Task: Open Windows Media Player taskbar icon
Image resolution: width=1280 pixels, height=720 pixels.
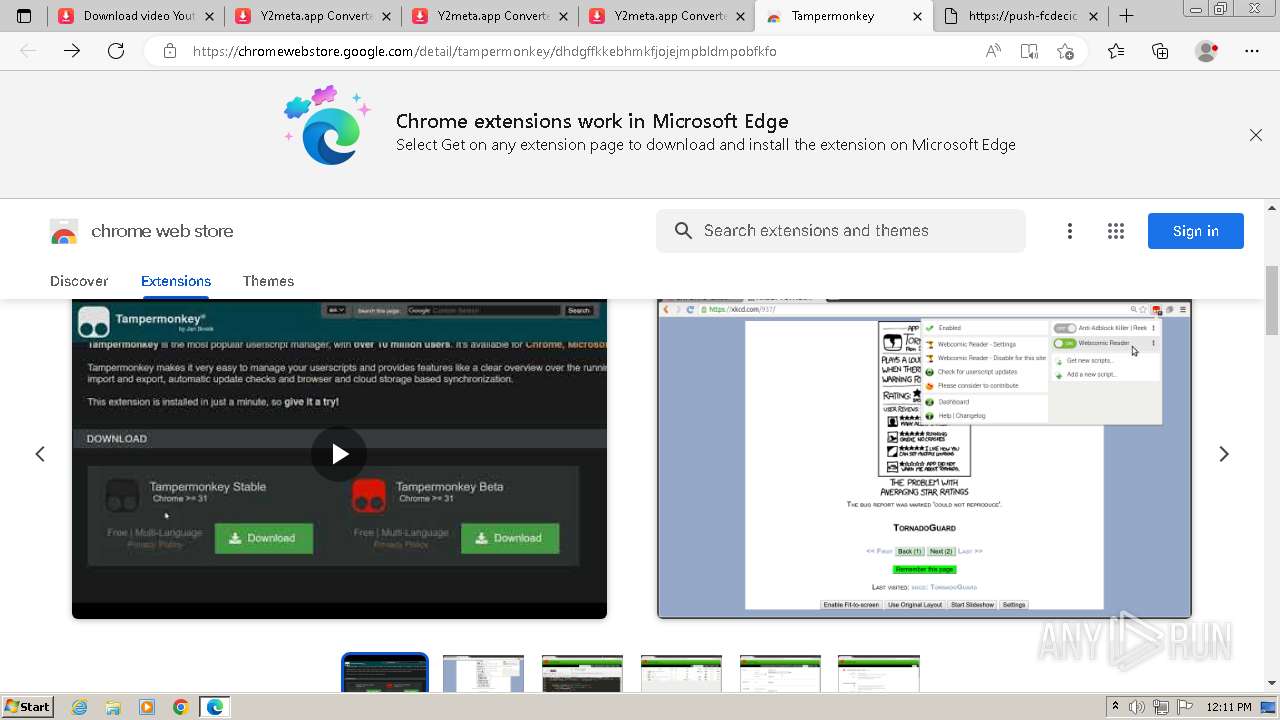Action: [x=147, y=707]
